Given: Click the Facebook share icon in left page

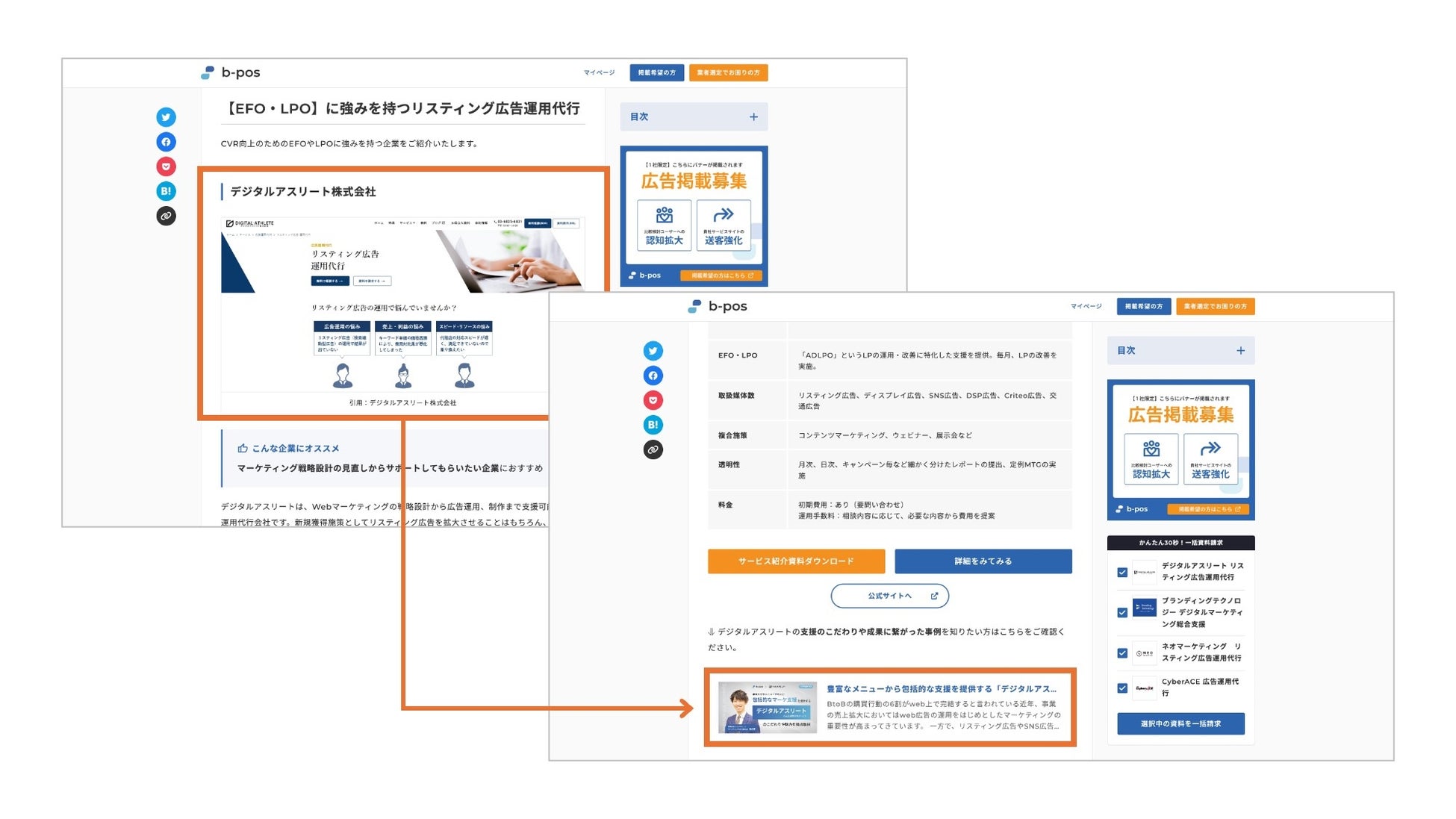Looking at the screenshot, I should 166,142.
